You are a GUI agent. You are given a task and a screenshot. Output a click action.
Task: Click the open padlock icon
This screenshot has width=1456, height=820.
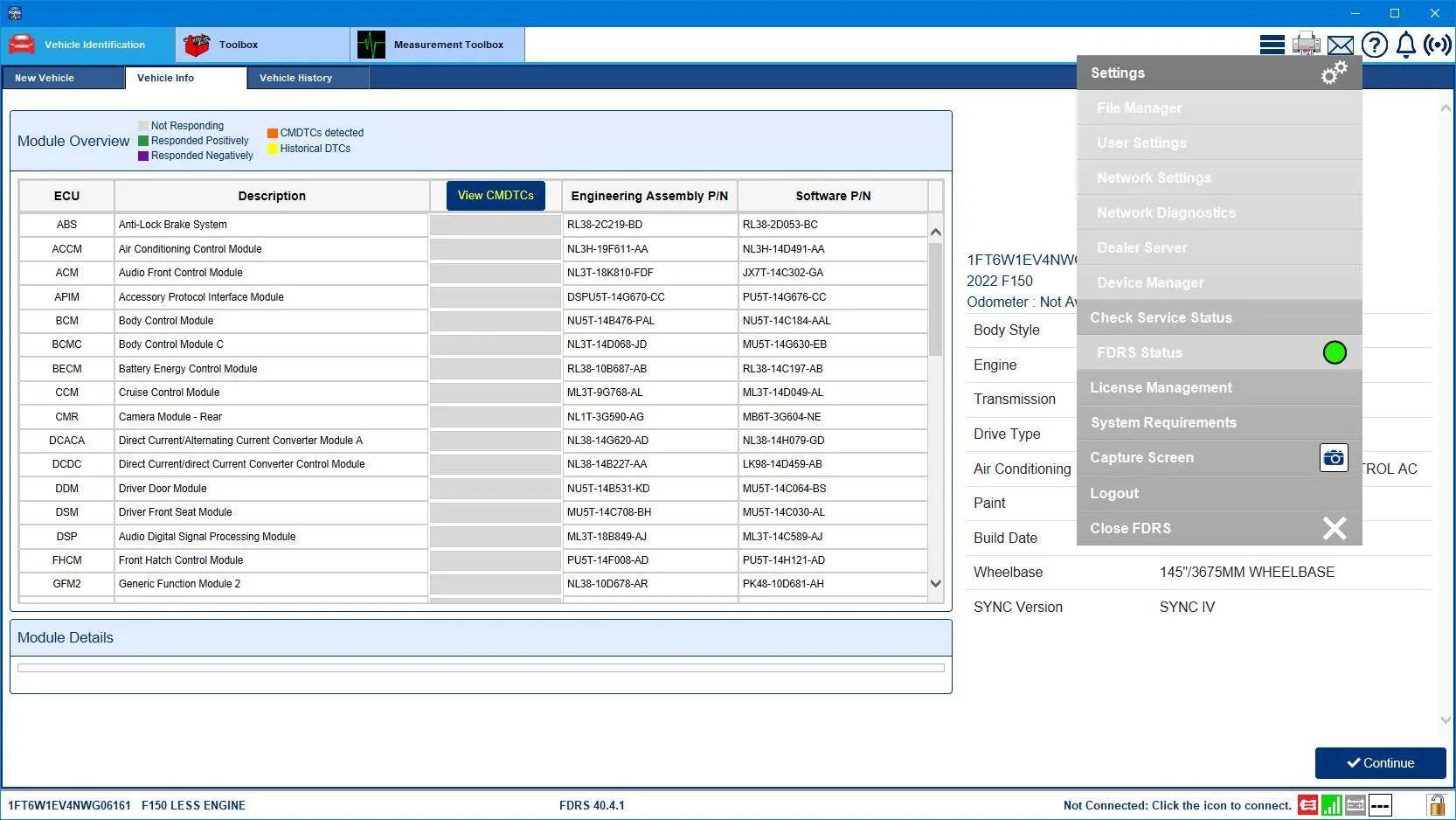coord(1435,805)
